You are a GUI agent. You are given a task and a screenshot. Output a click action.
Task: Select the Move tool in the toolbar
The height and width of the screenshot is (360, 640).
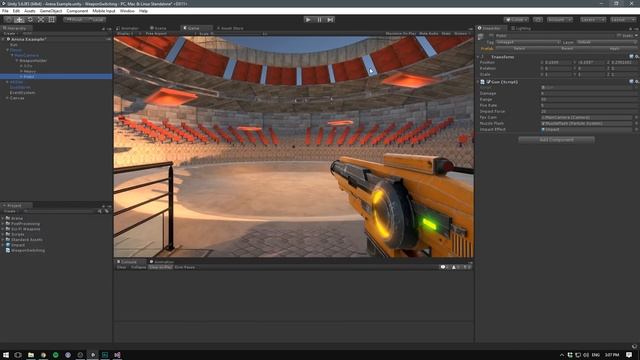click(x=19, y=20)
